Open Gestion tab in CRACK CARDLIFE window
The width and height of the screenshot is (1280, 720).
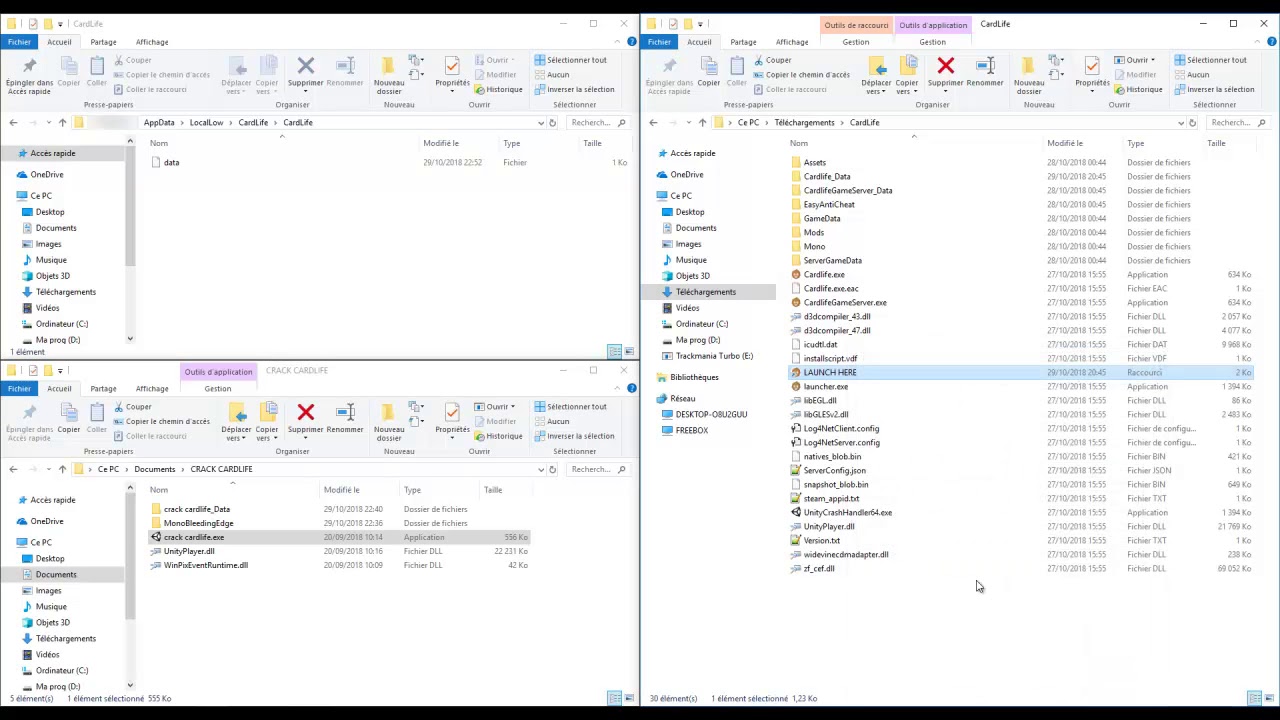[217, 389]
